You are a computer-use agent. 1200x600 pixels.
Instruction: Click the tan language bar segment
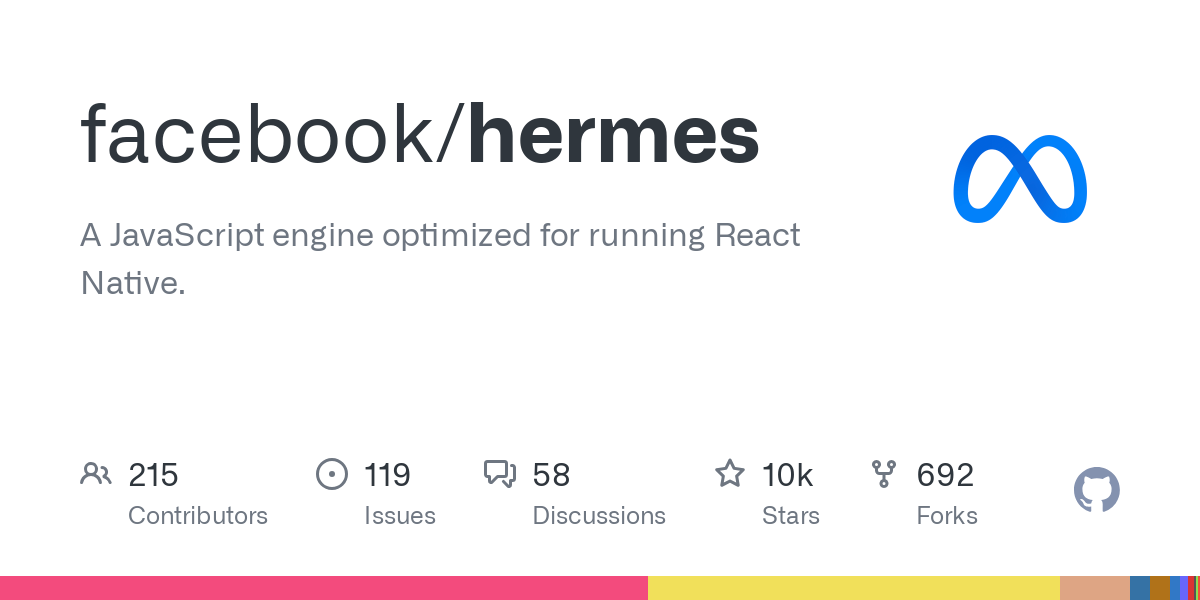coord(1095,588)
